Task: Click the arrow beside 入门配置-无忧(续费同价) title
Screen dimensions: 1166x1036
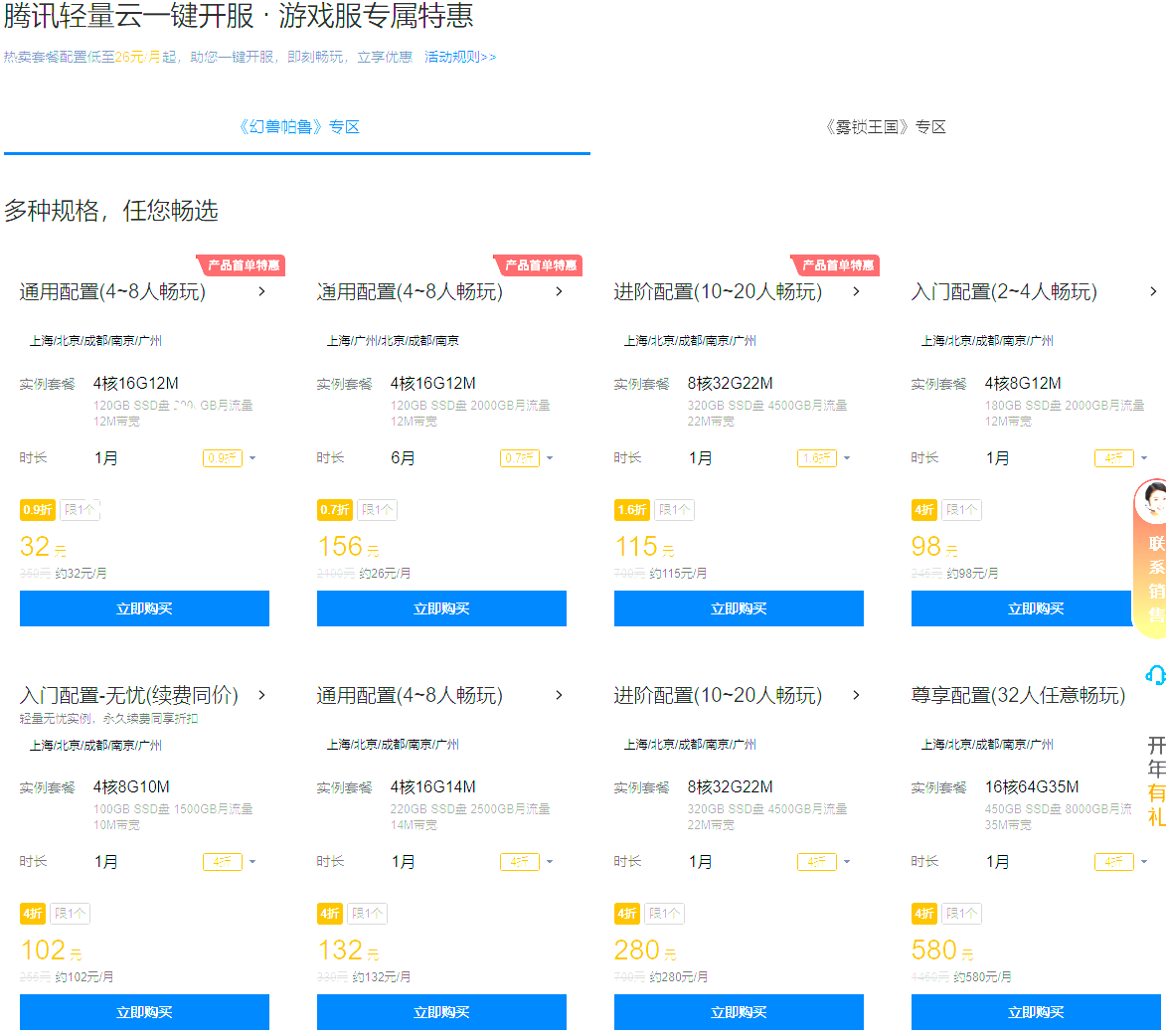Action: (261, 695)
